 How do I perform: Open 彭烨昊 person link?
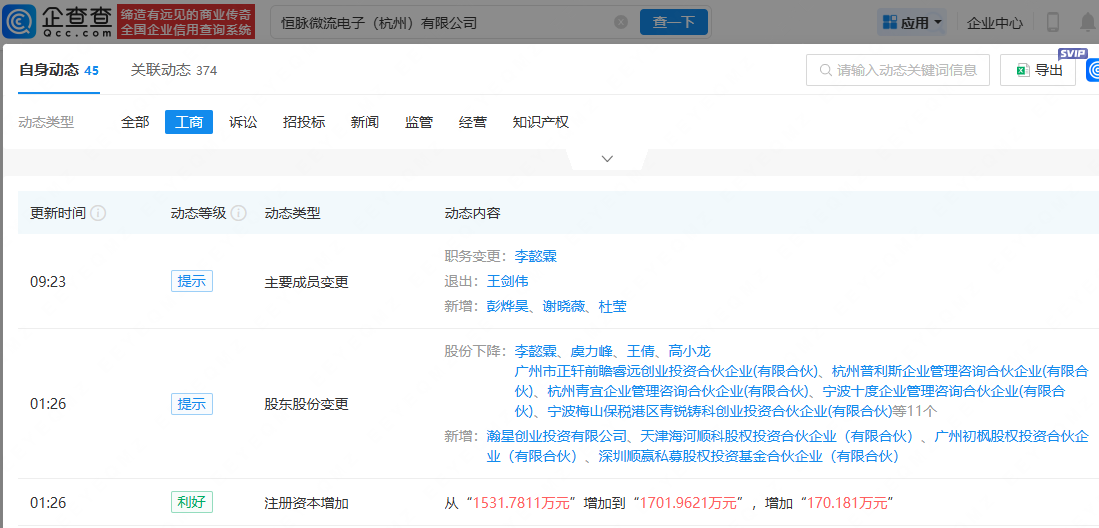[507, 306]
